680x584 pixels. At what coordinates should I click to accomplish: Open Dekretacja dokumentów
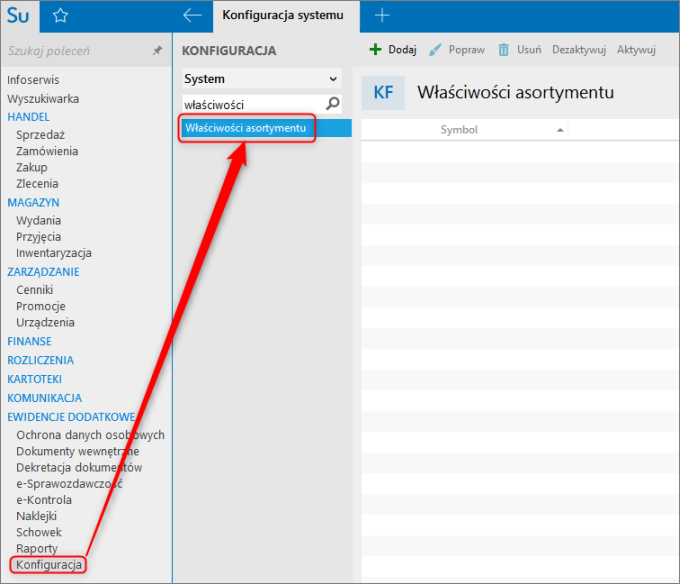click(79, 467)
